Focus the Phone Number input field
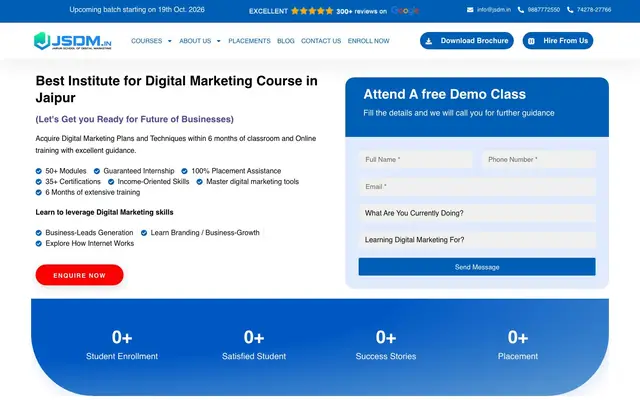Screen dimensions: 640x400 point(539,160)
